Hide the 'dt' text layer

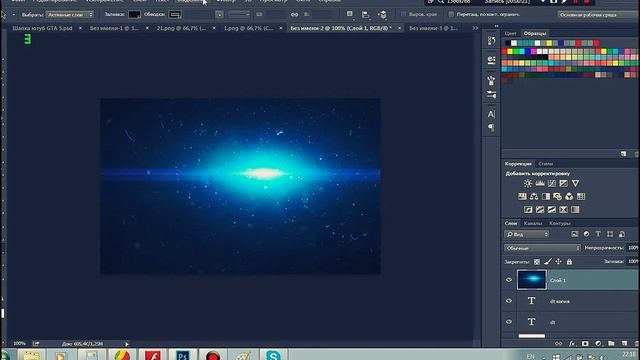pos(509,322)
